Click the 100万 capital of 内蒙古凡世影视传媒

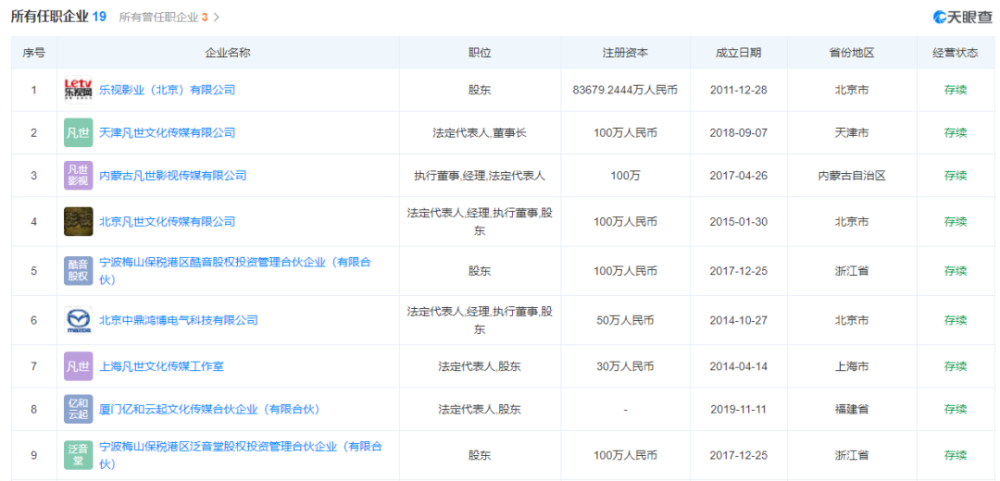(x=625, y=175)
